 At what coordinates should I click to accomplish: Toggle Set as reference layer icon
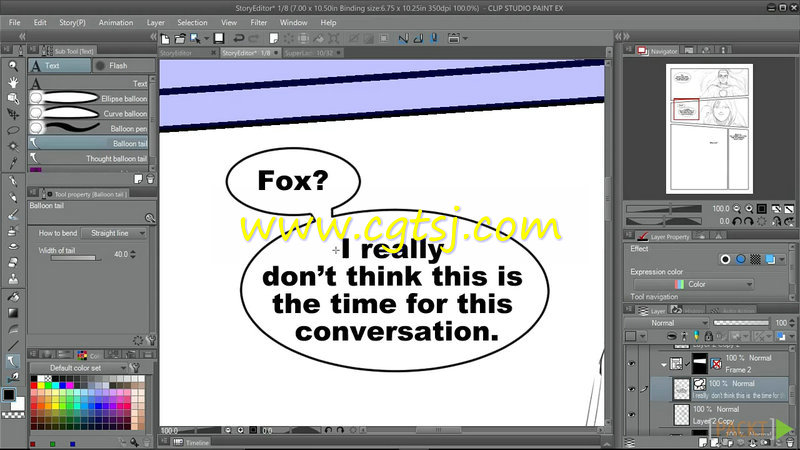coord(684,336)
